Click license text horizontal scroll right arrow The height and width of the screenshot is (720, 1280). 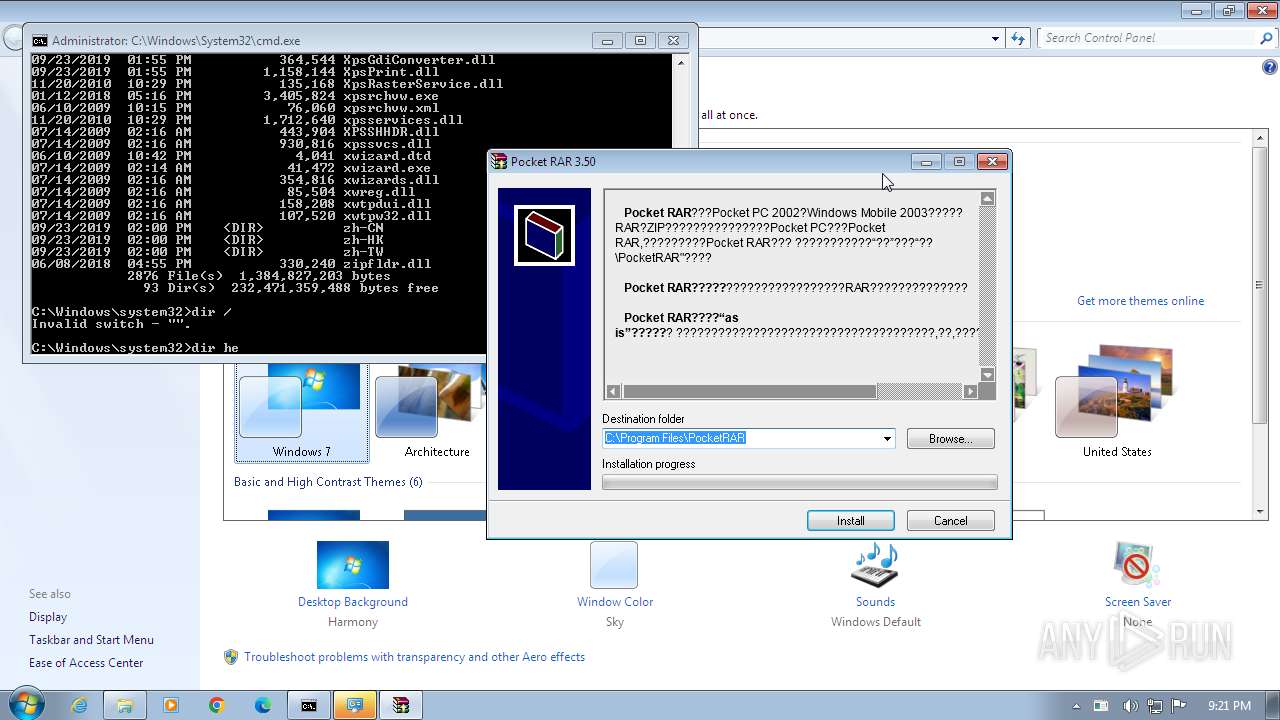pos(970,391)
